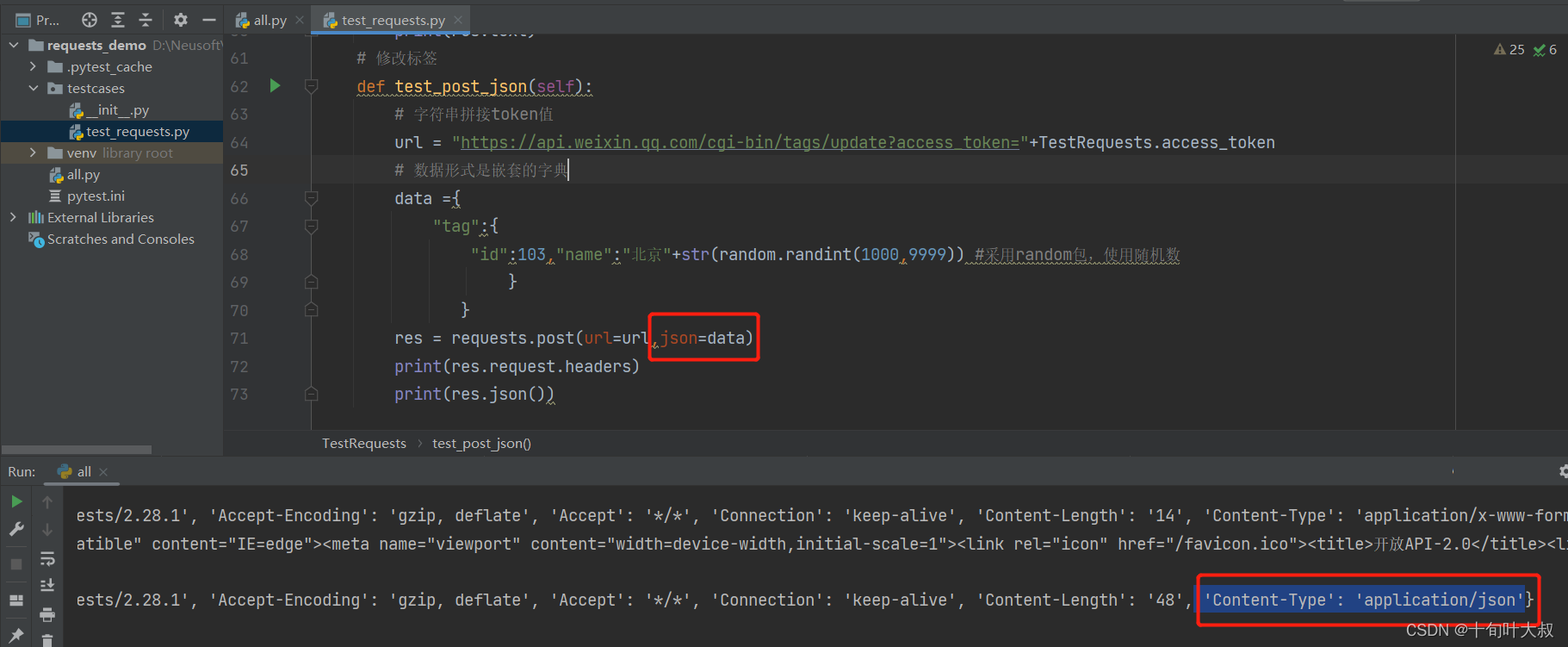Collapse the requests_demo root folder

(14, 45)
